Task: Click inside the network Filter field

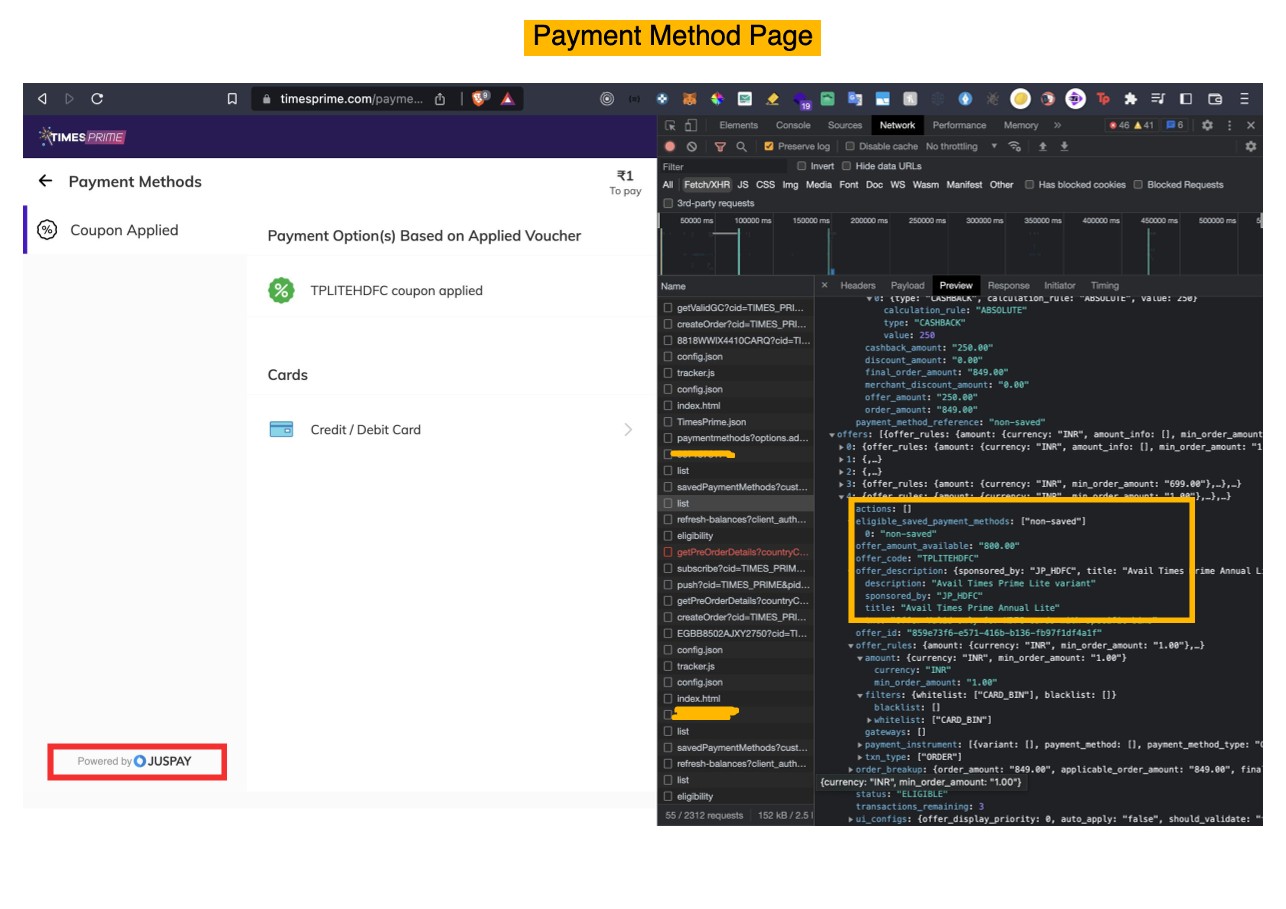Action: [x=725, y=166]
